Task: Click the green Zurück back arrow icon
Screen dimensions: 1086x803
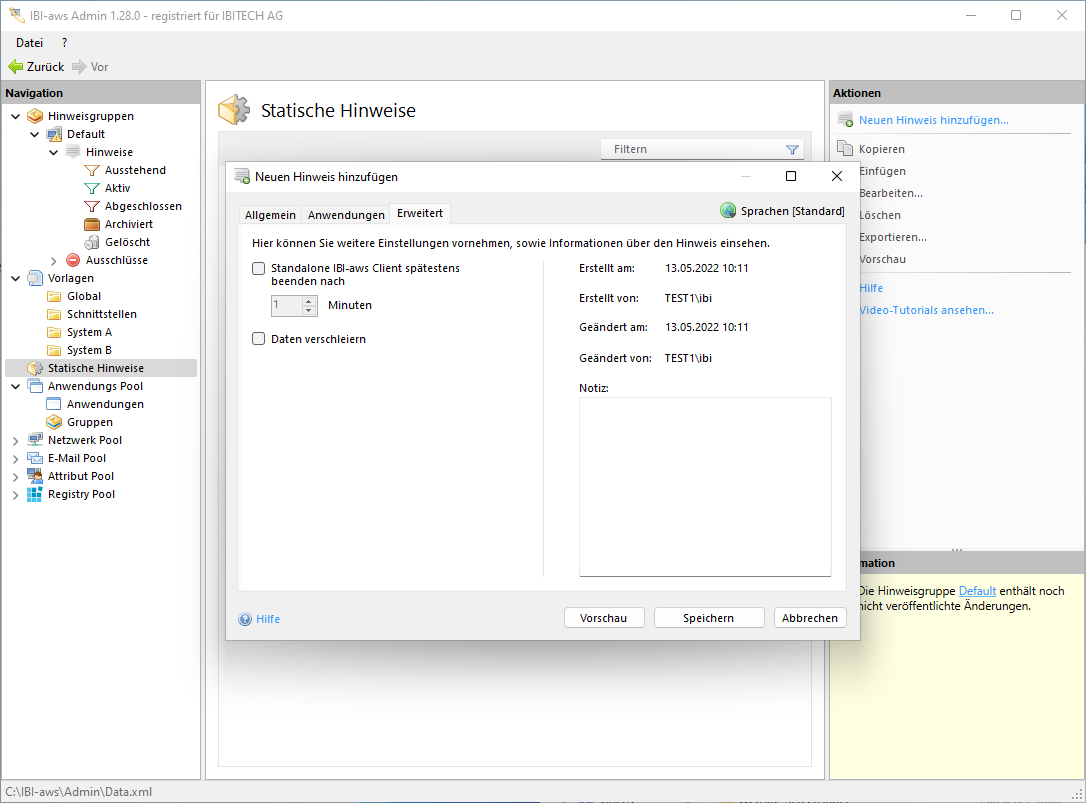Action: click(x=15, y=67)
